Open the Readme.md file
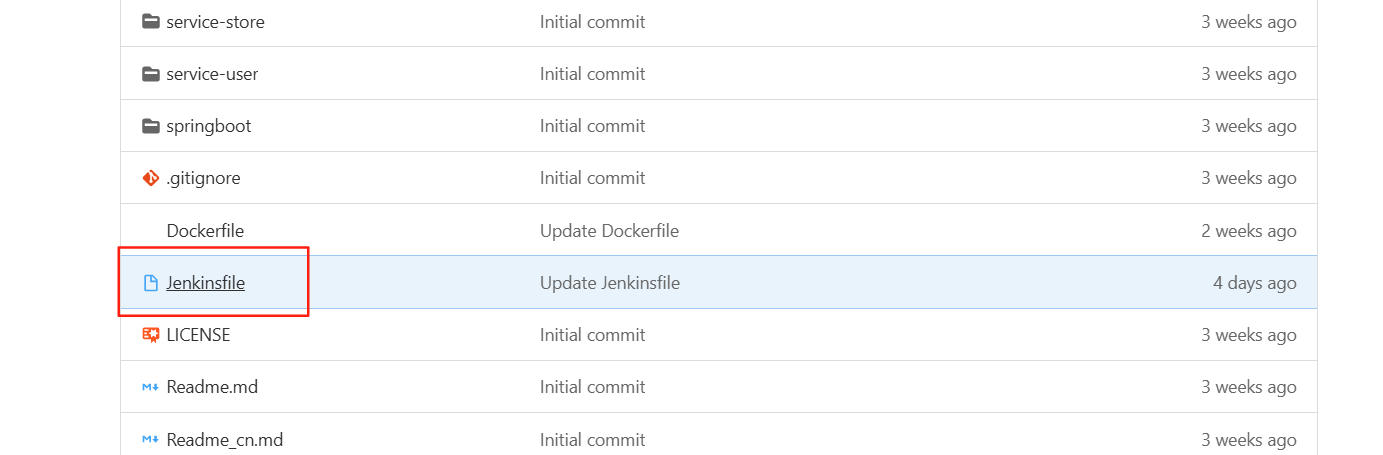Image resolution: width=1383 pixels, height=455 pixels. click(x=212, y=387)
